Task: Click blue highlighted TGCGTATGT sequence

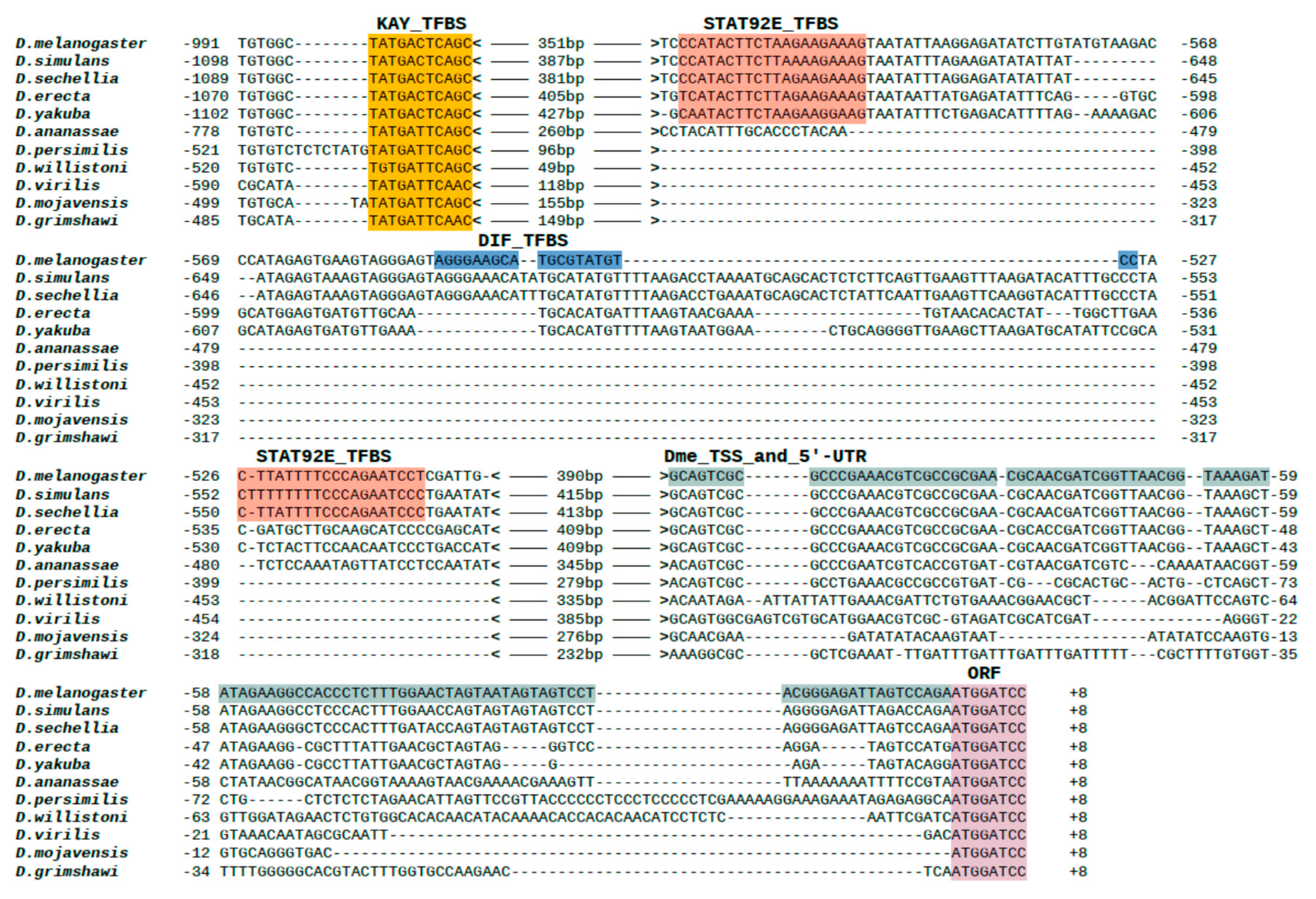Action: click(579, 261)
